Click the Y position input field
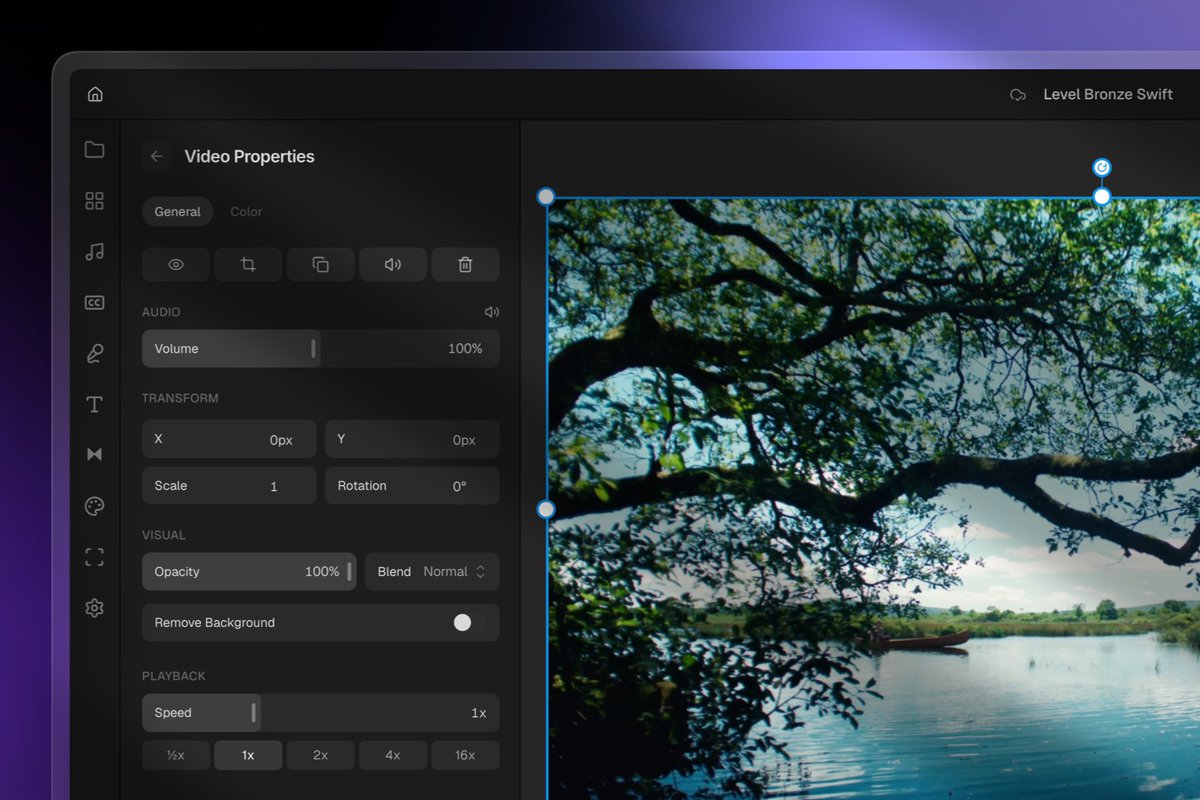This screenshot has height=800, width=1200. click(x=412, y=439)
